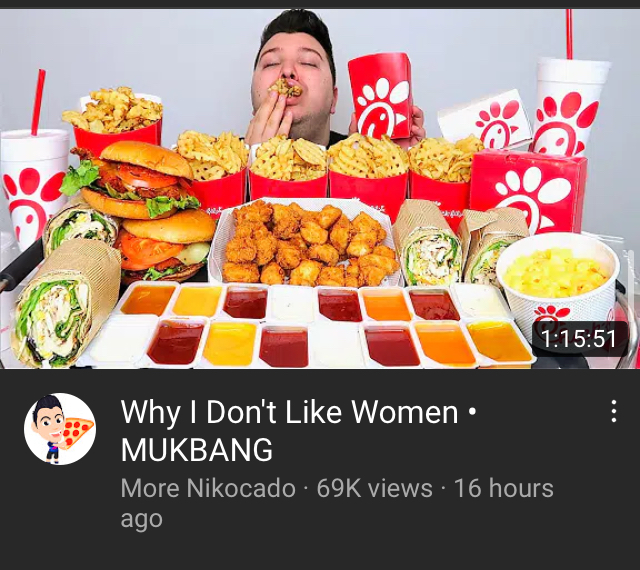Screen dimensions: 640x570
Task: Open the "Why I Don't Like Women" title
Action: pyautogui.click(x=289, y=412)
